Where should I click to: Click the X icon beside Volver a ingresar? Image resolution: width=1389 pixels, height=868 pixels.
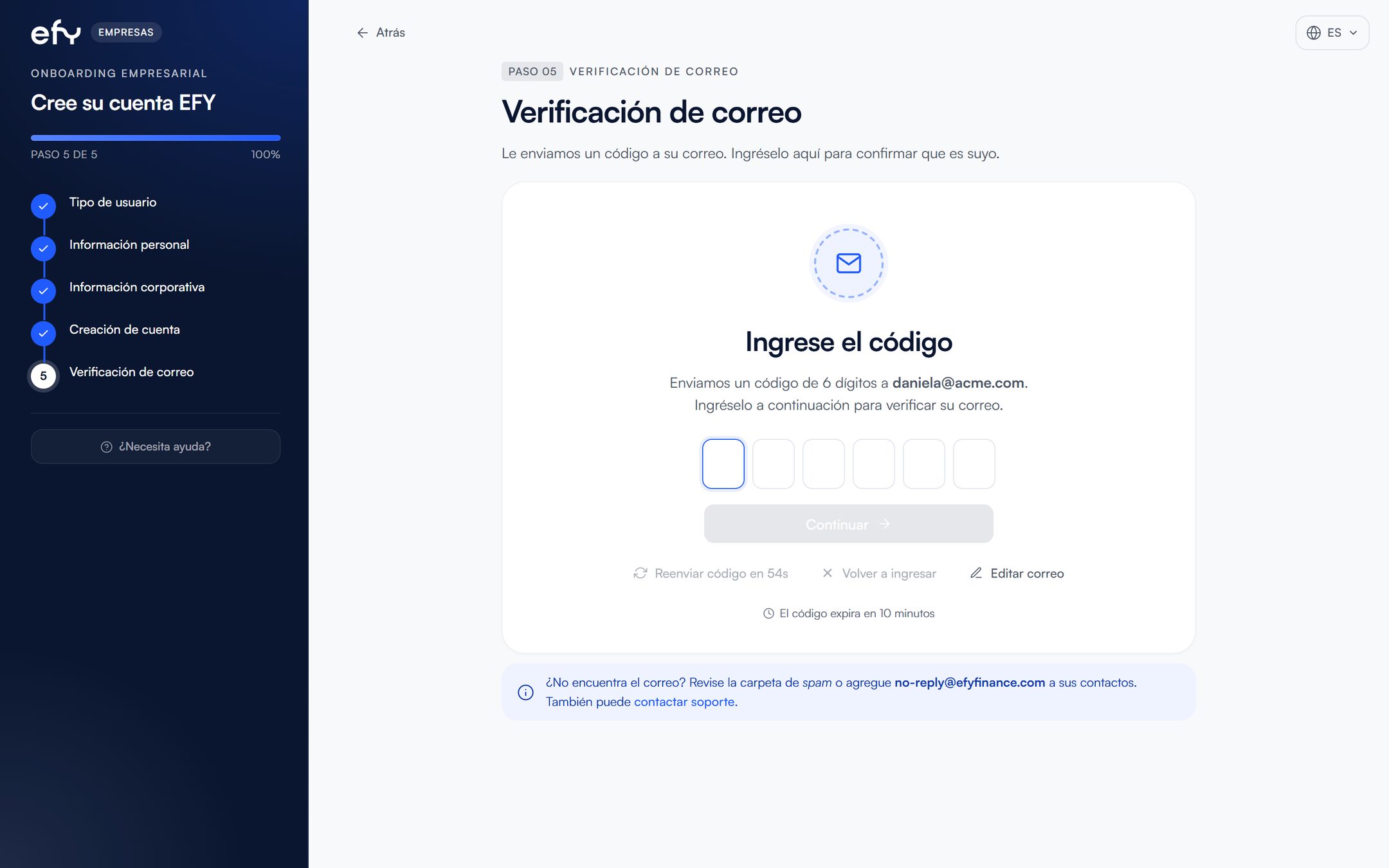point(828,573)
